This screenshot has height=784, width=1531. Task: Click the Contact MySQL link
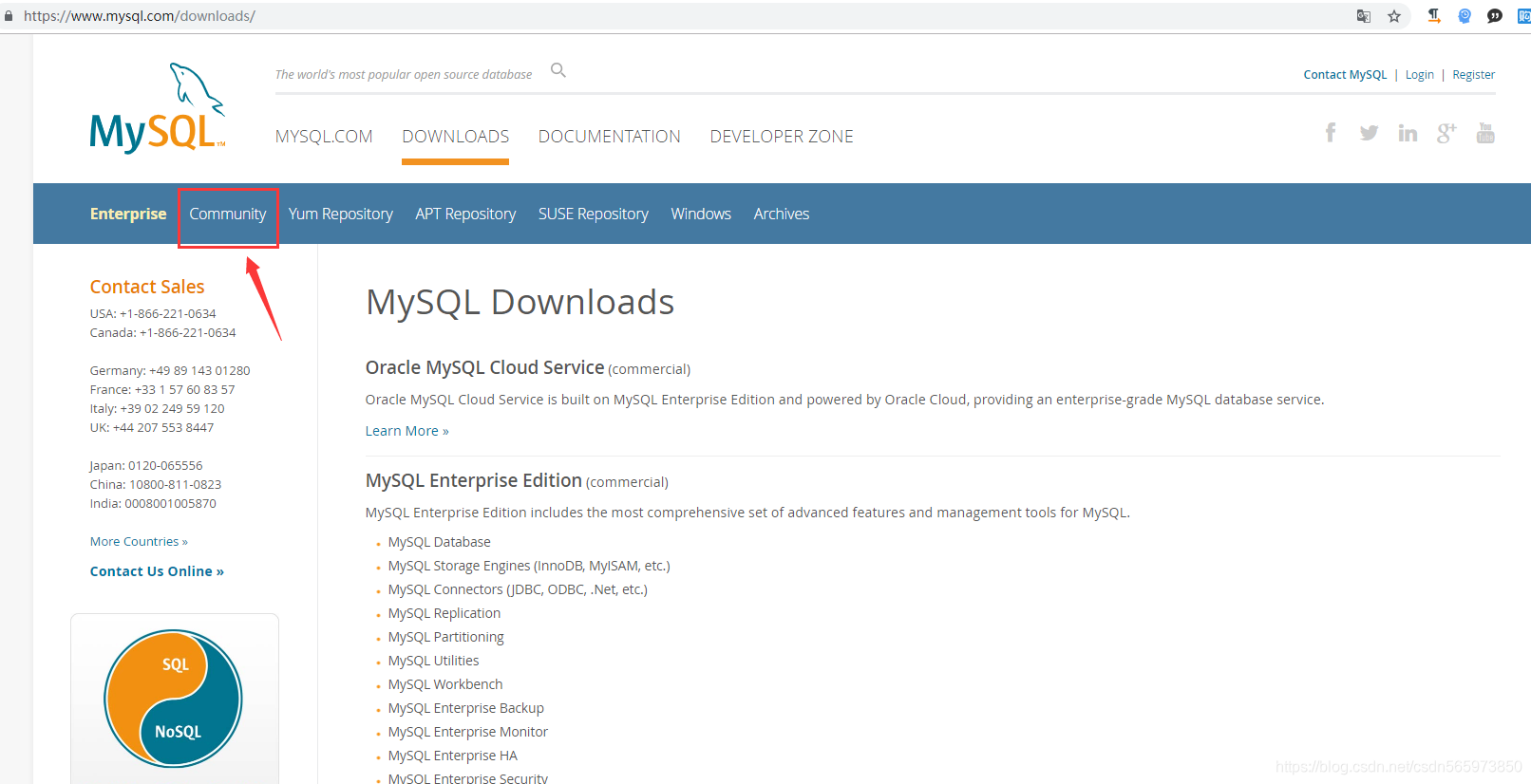coord(1345,74)
